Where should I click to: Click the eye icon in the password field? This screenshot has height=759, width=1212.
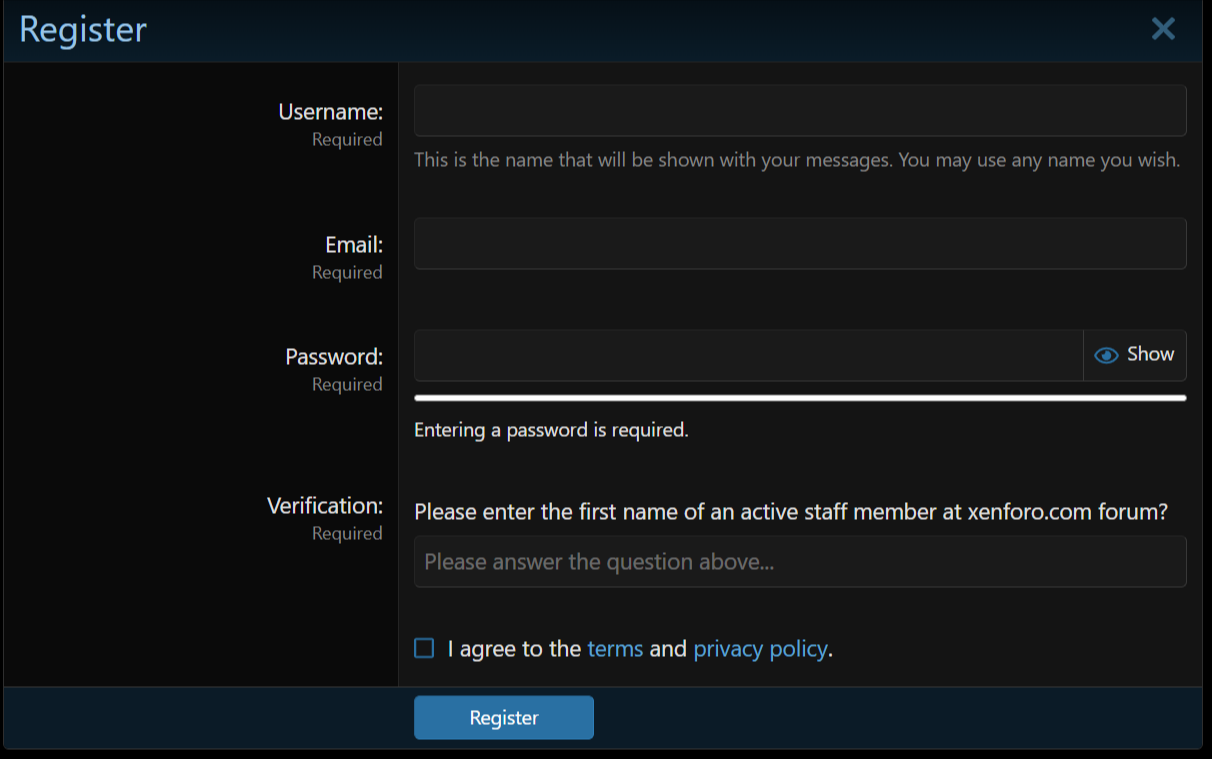1106,356
